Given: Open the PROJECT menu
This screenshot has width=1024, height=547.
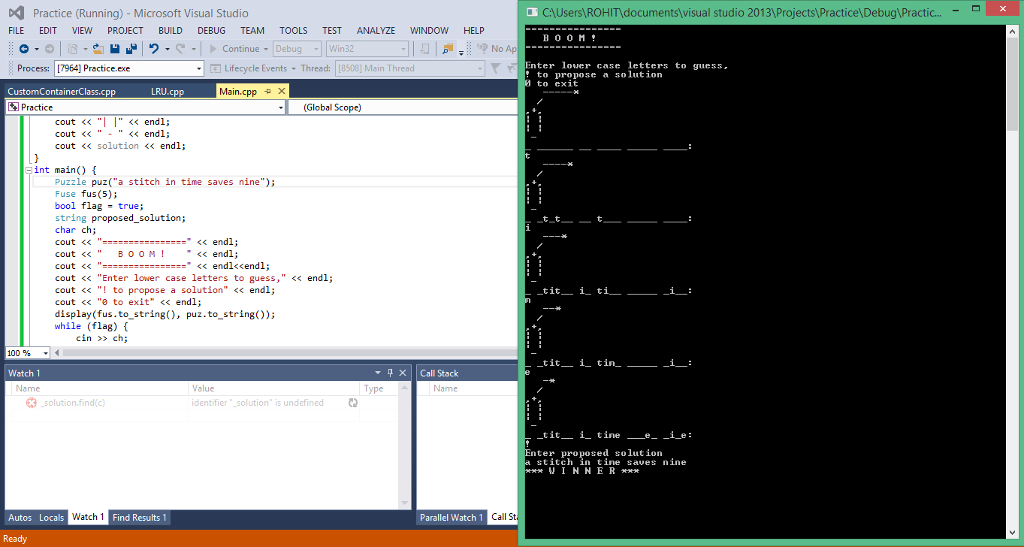Looking at the screenshot, I should [125, 31].
